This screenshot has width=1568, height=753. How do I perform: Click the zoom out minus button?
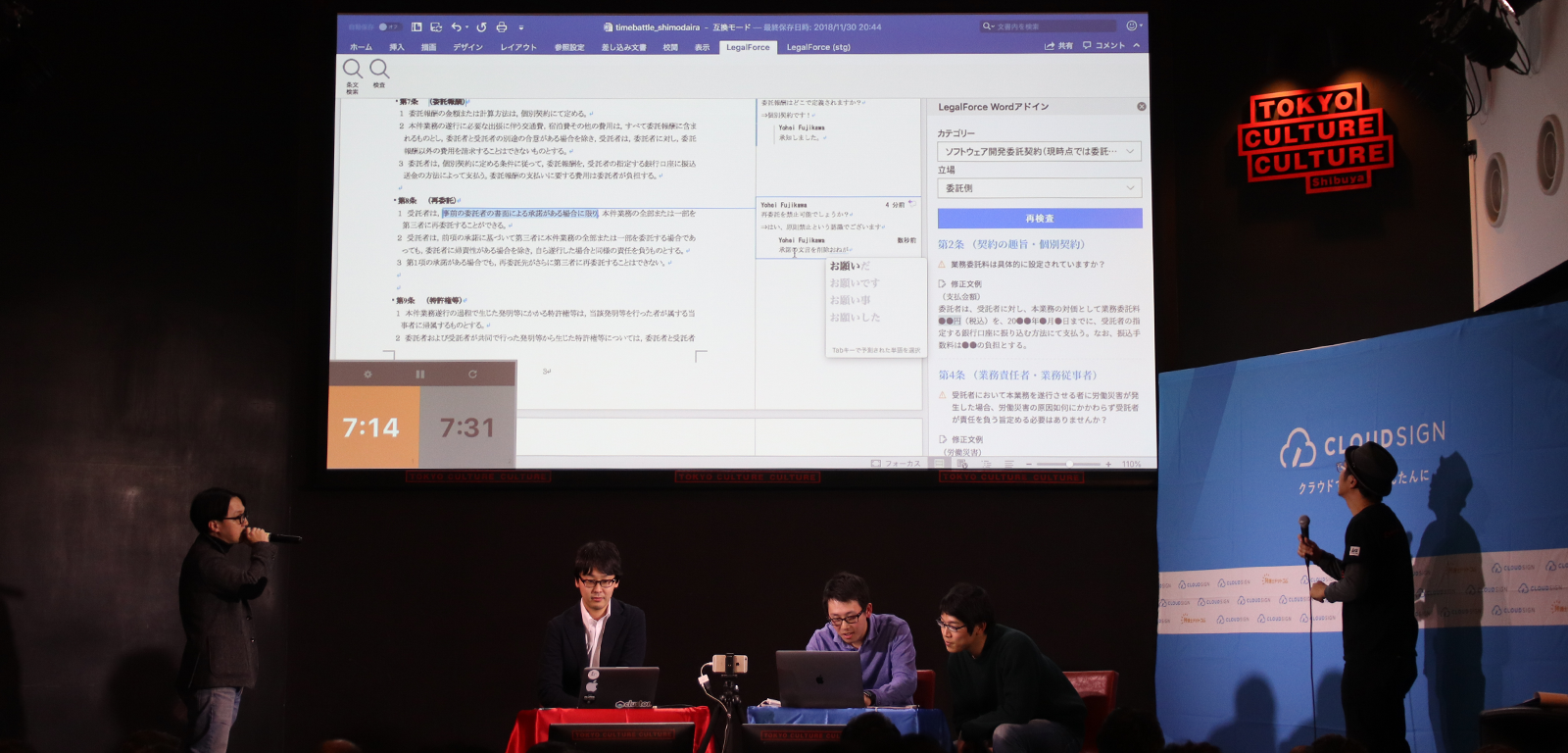pyautogui.click(x=1029, y=464)
